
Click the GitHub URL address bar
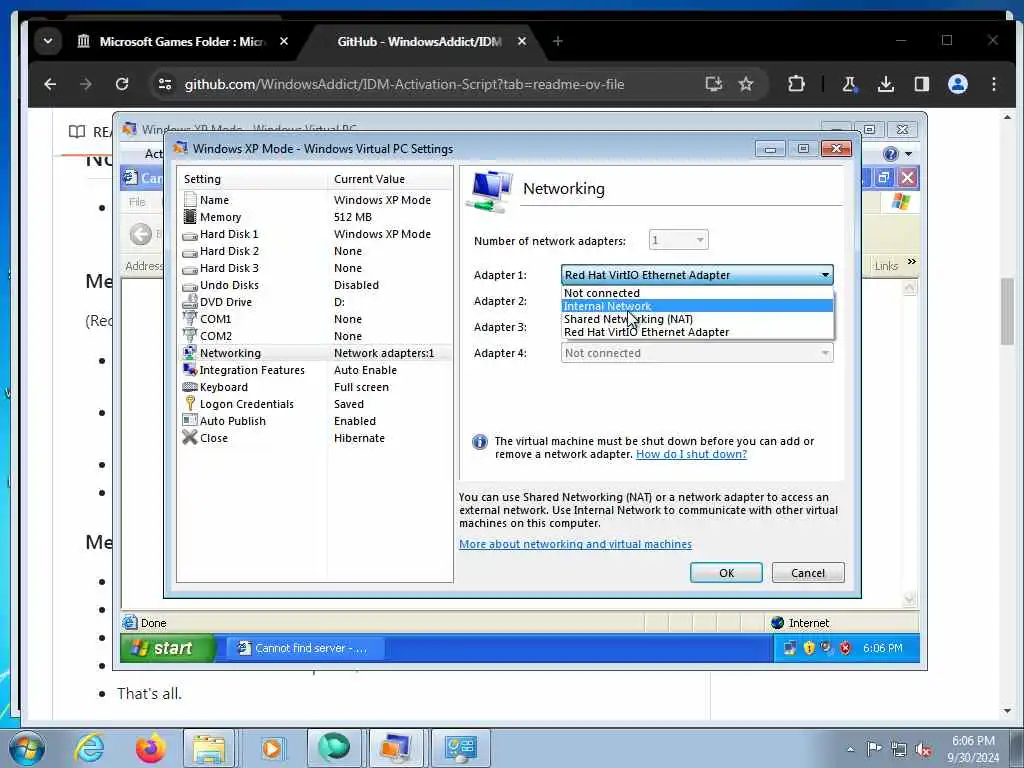[x=404, y=84]
